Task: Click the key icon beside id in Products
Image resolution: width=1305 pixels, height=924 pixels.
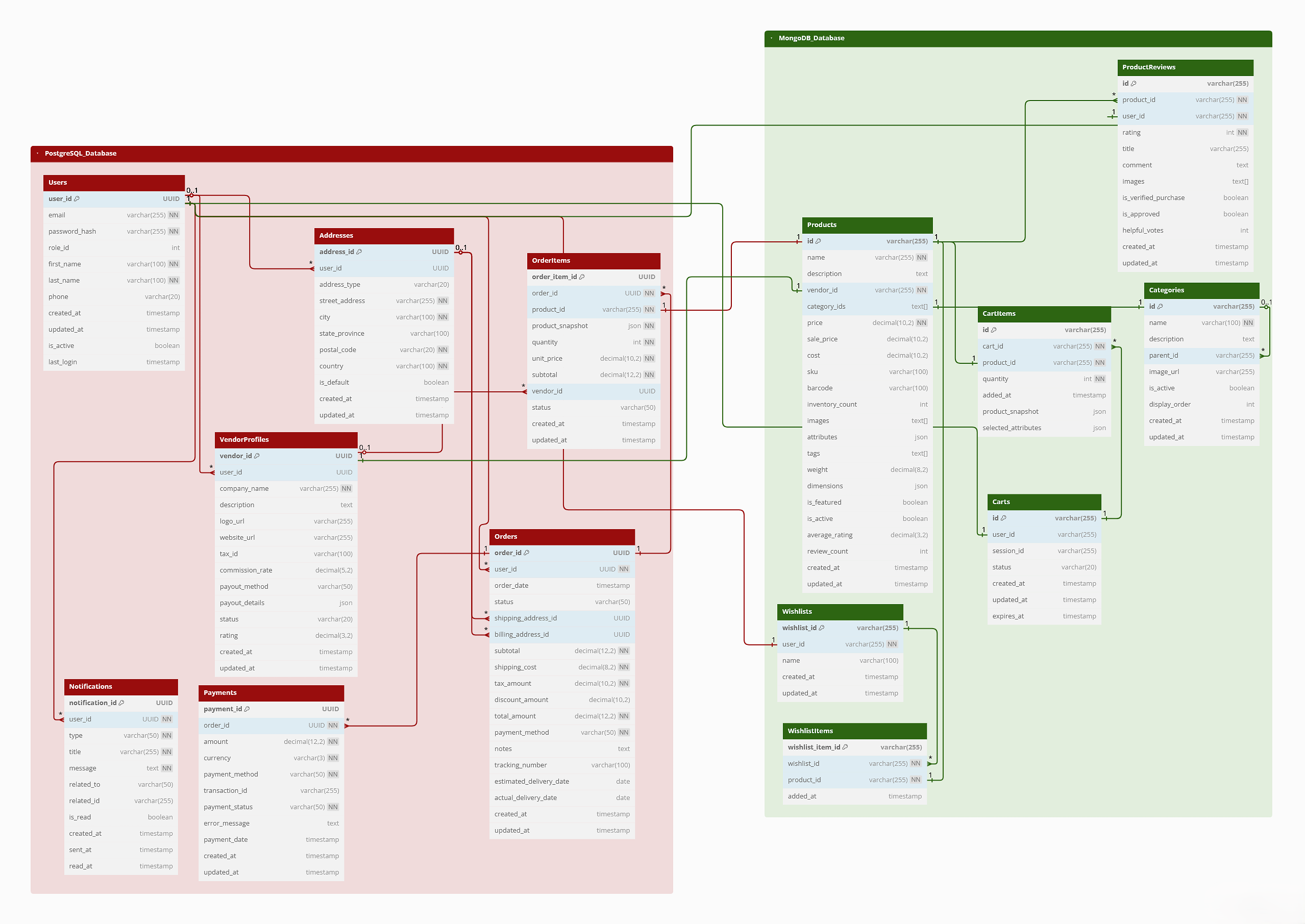Action: pos(819,241)
